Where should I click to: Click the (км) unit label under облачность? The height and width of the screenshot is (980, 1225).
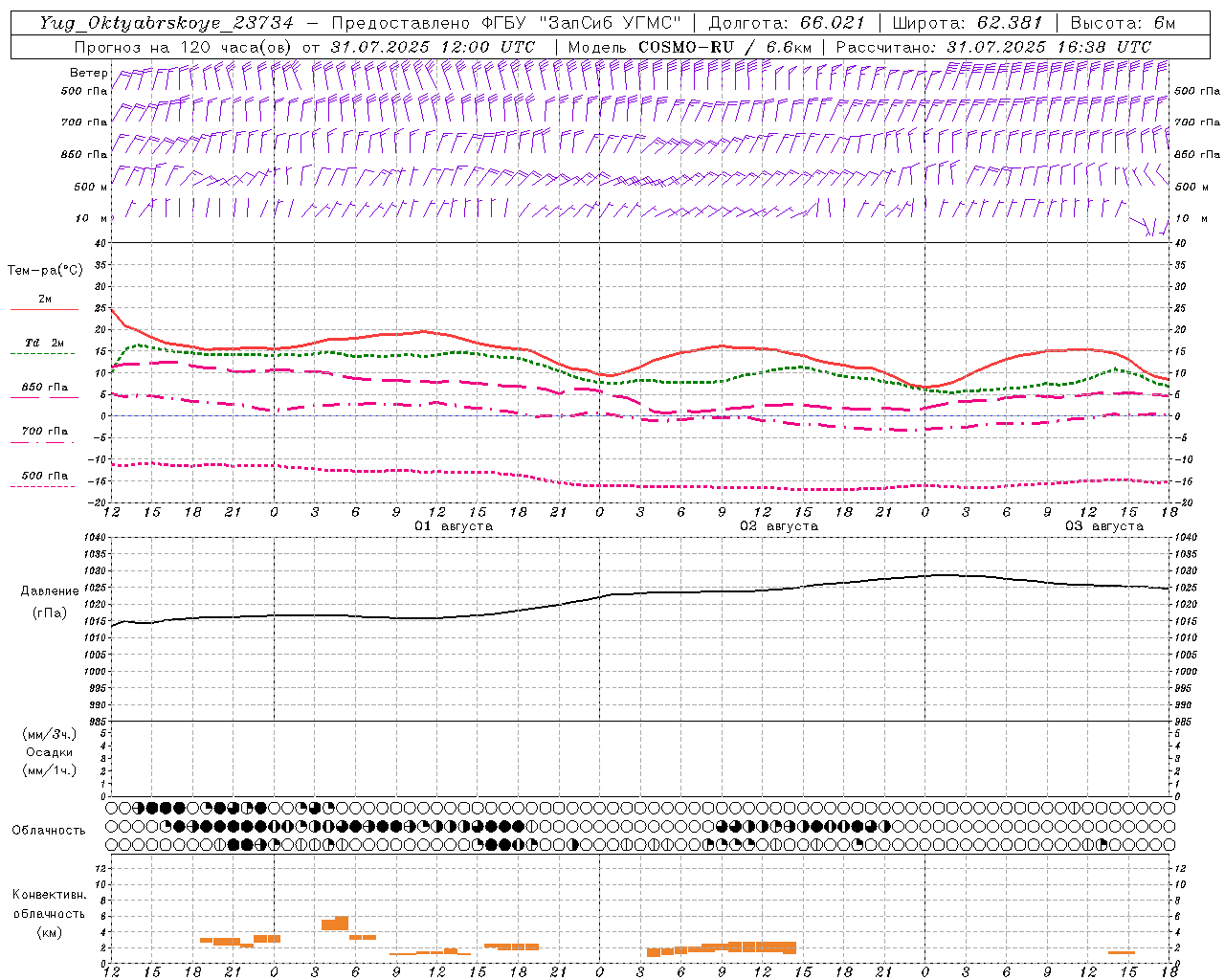pyautogui.click(x=50, y=932)
